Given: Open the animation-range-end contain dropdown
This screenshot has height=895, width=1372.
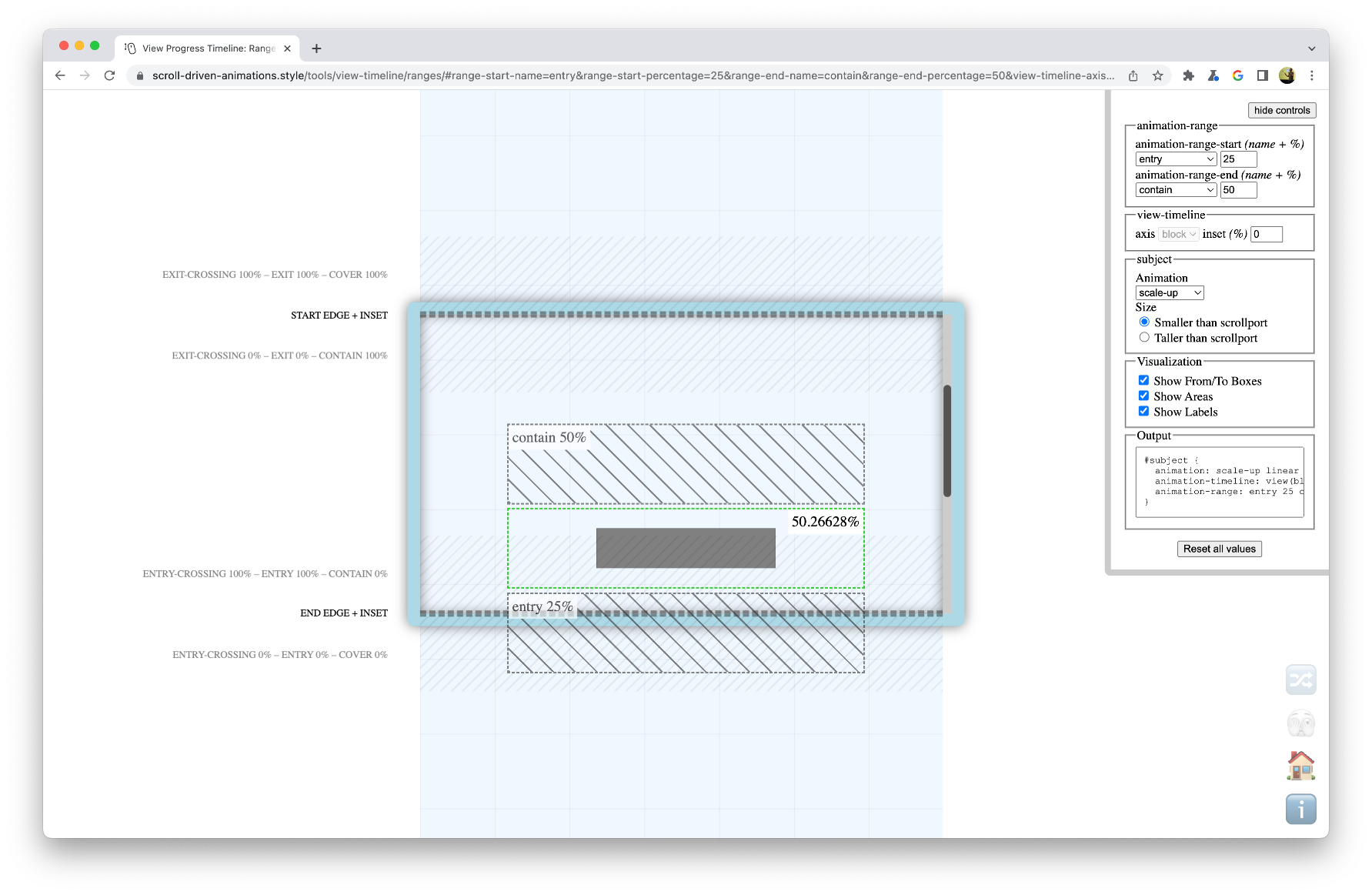Looking at the screenshot, I should [1175, 190].
